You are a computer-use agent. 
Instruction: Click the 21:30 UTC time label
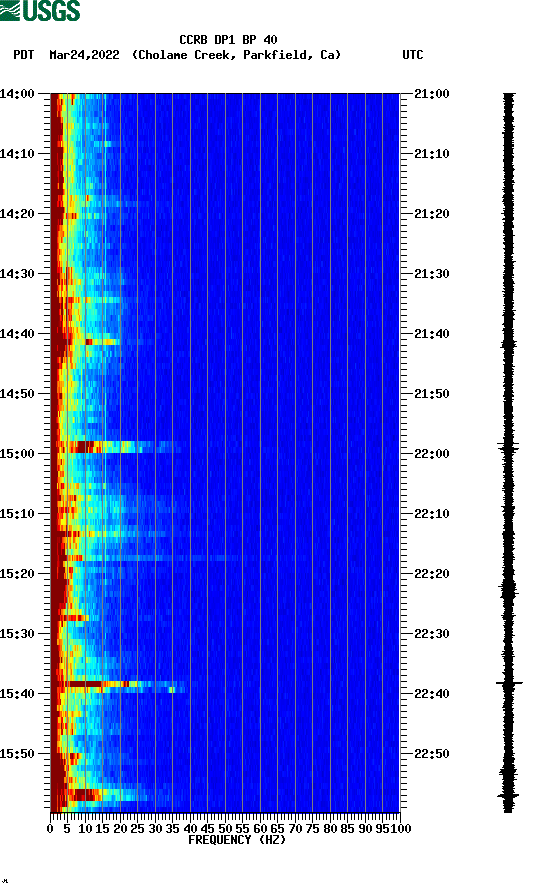click(x=431, y=274)
